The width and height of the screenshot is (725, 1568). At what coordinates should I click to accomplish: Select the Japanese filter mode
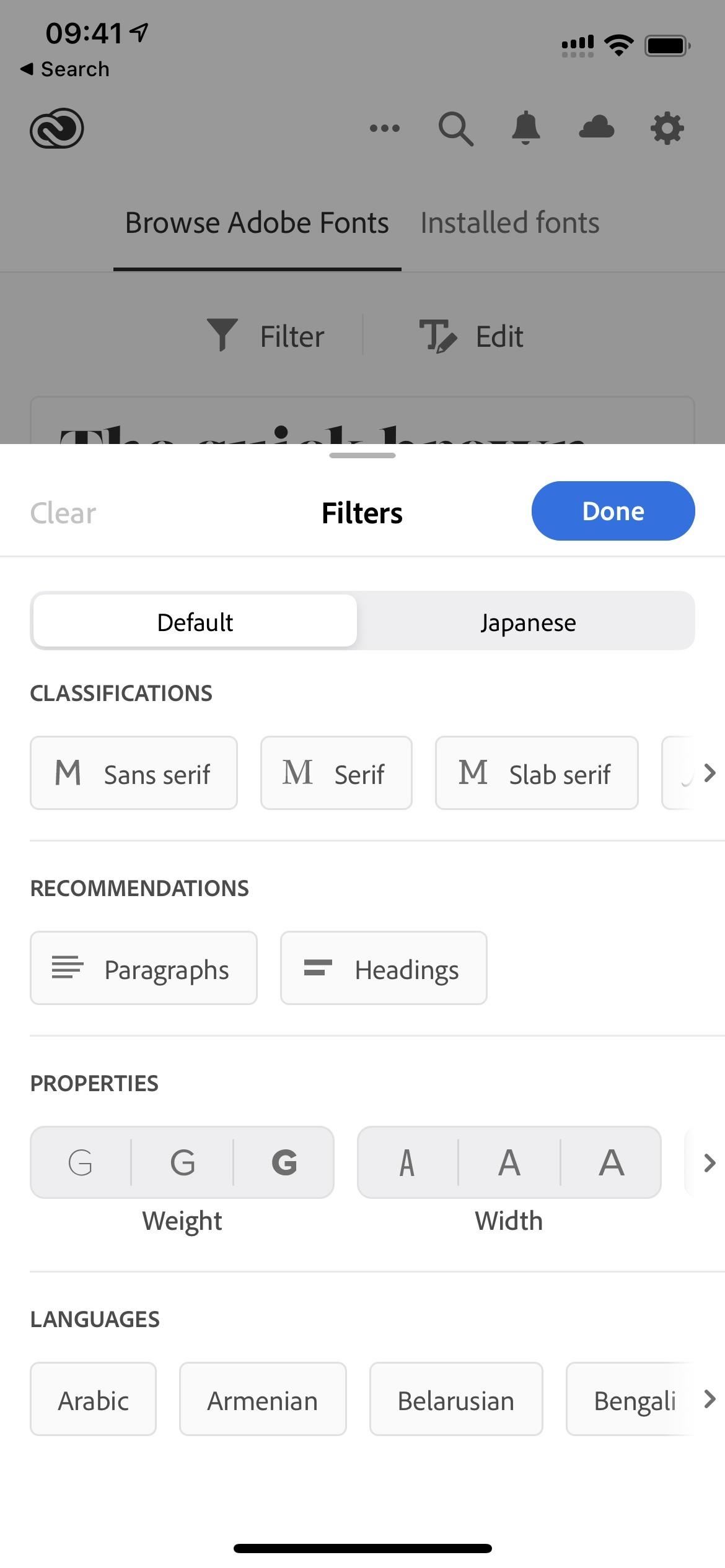(x=528, y=621)
